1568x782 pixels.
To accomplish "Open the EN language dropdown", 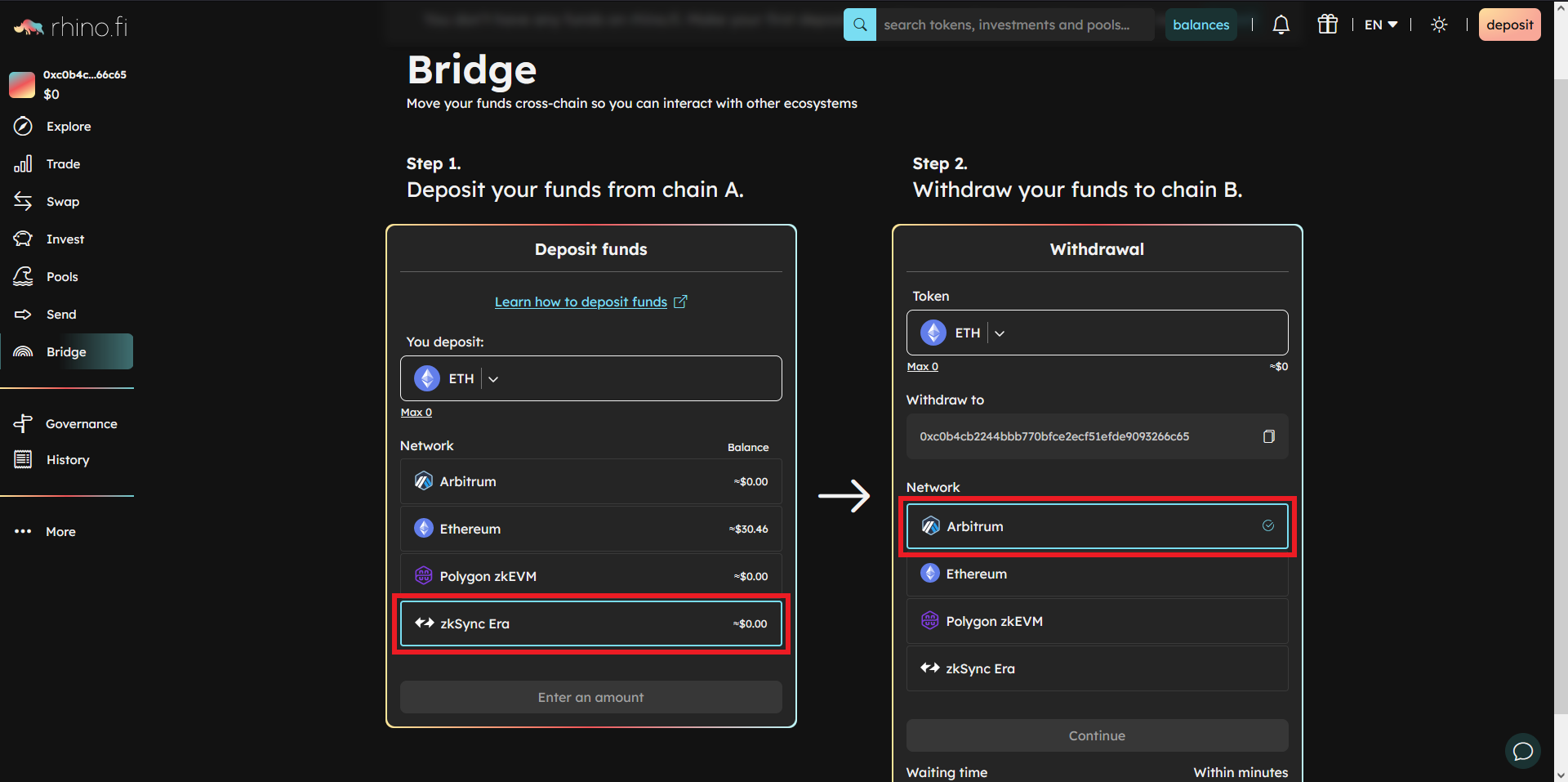I will (x=1381, y=25).
